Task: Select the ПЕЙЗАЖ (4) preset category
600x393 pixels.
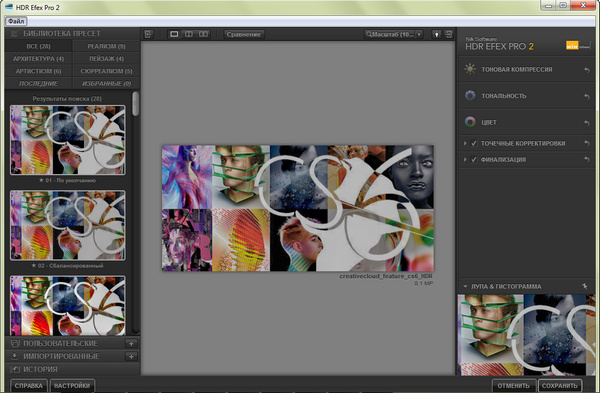Action: click(106, 59)
